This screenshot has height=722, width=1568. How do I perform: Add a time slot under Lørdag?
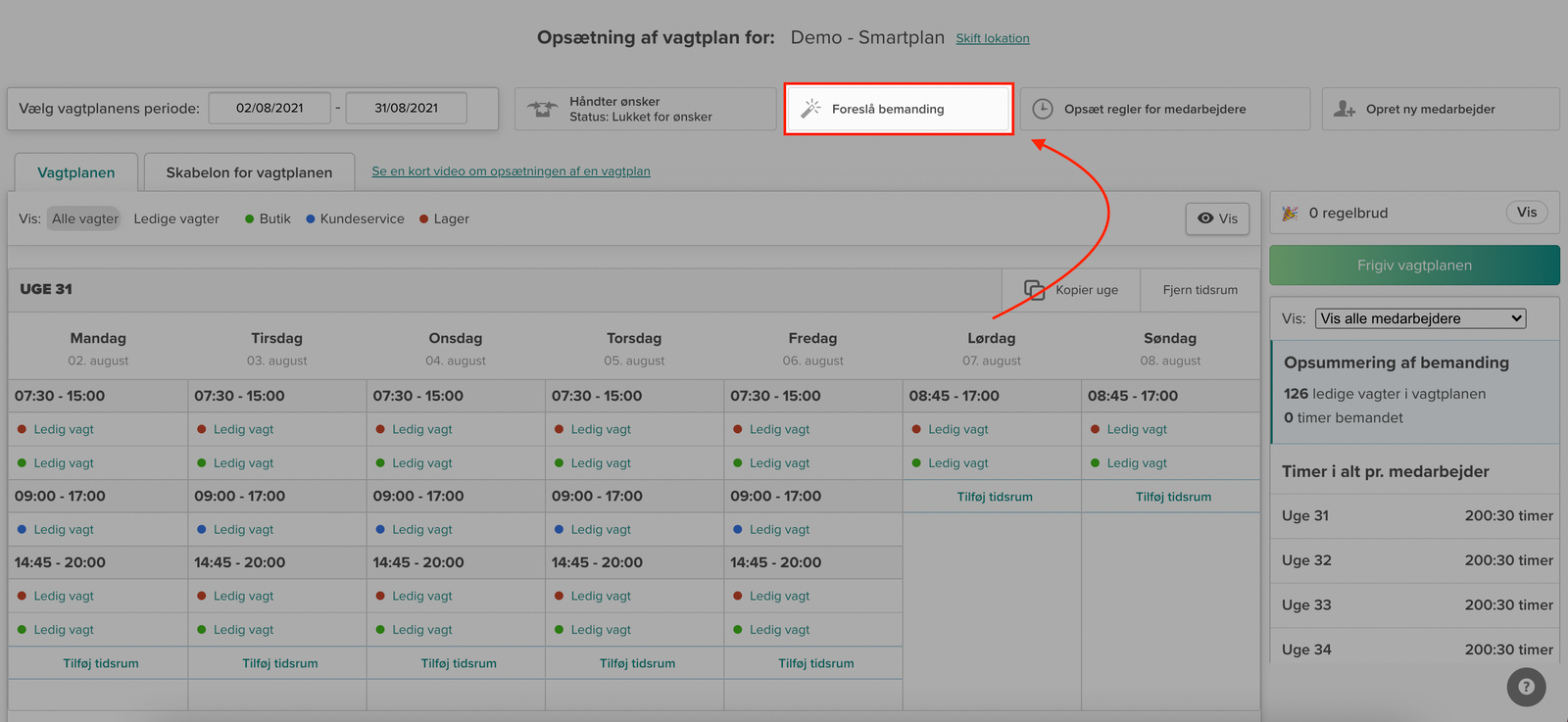(x=994, y=497)
